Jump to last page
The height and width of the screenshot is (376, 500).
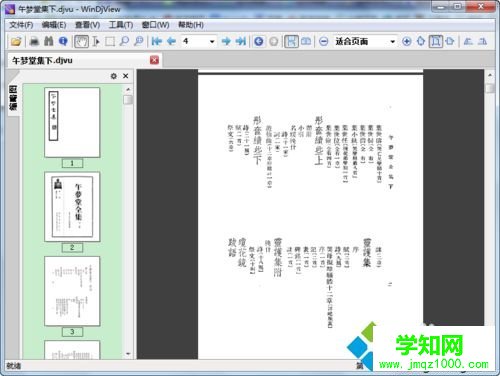click(241, 41)
